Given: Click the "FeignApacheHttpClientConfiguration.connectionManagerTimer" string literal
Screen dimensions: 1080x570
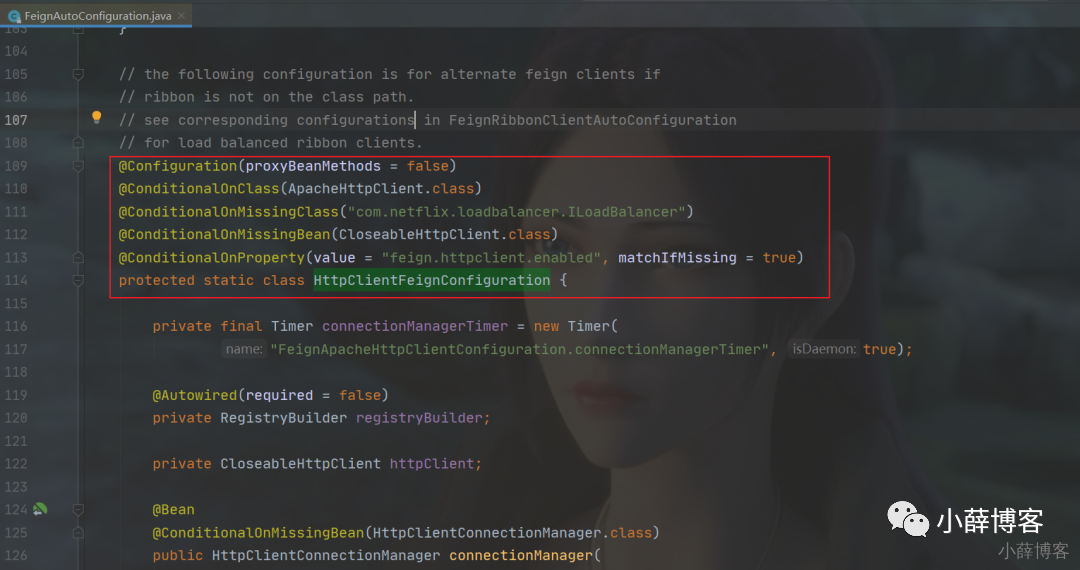Looking at the screenshot, I should (x=519, y=349).
